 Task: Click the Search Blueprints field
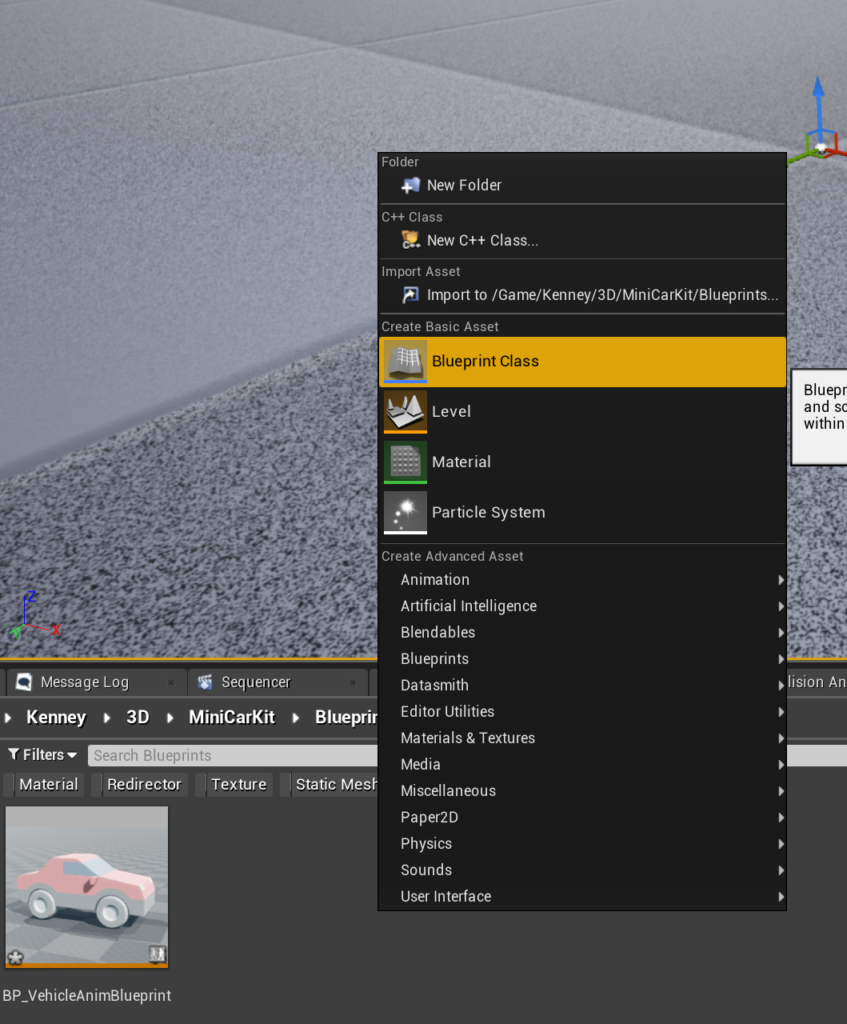pos(230,755)
